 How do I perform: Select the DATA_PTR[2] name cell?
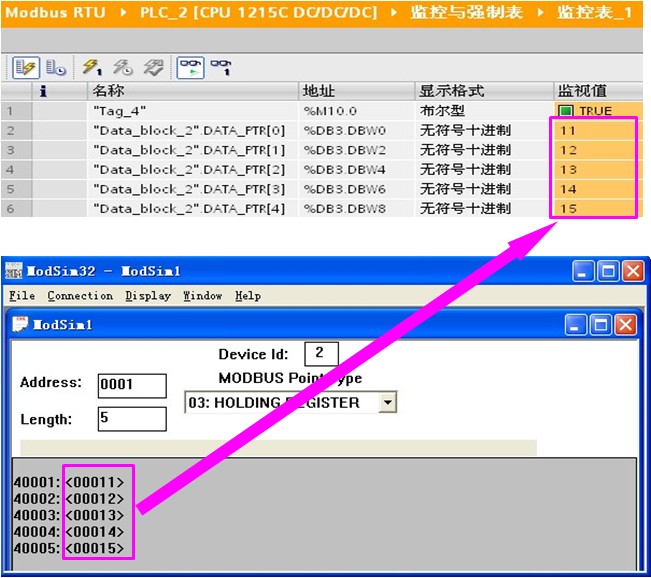193,169
